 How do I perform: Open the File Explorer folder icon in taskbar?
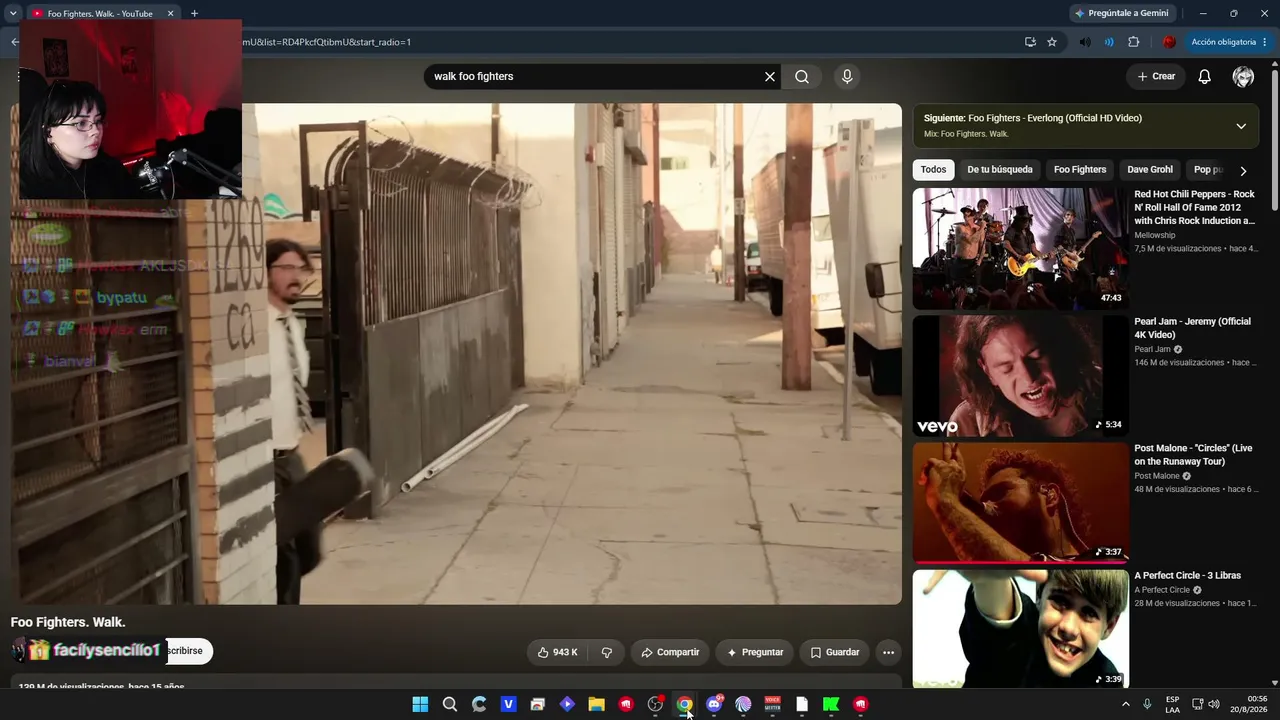tap(596, 705)
